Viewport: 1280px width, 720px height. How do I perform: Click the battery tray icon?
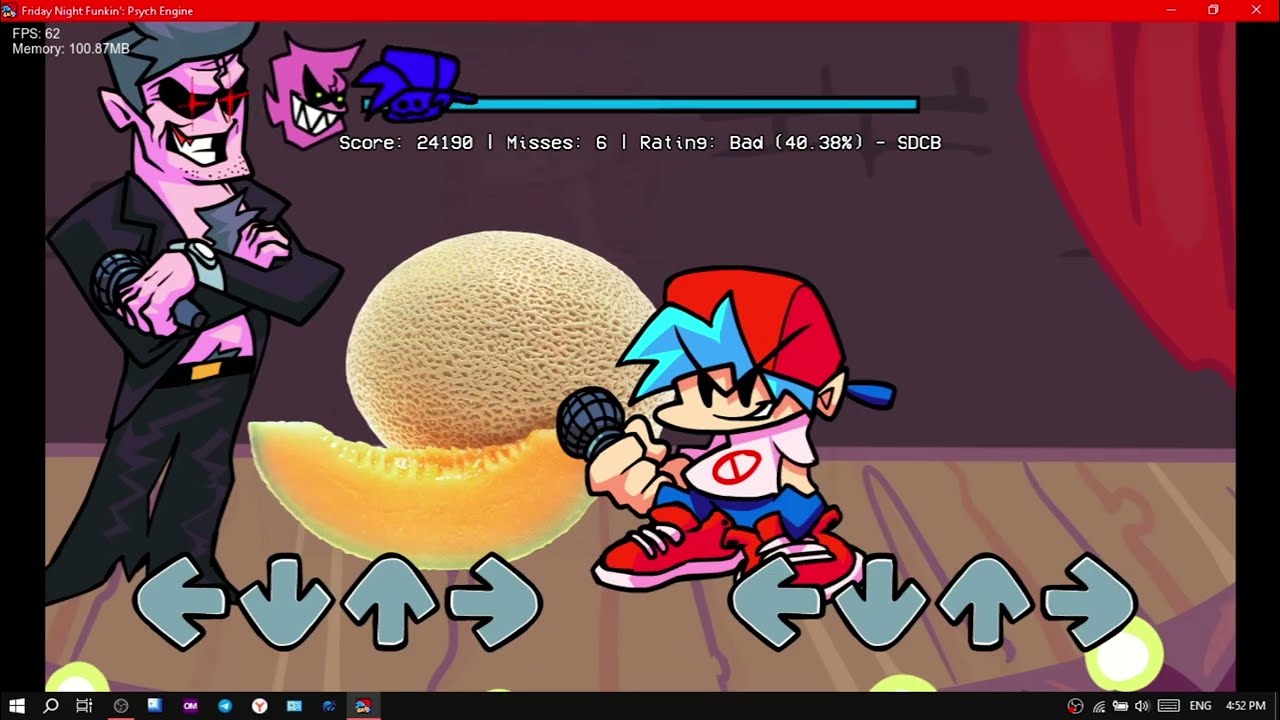point(1120,706)
